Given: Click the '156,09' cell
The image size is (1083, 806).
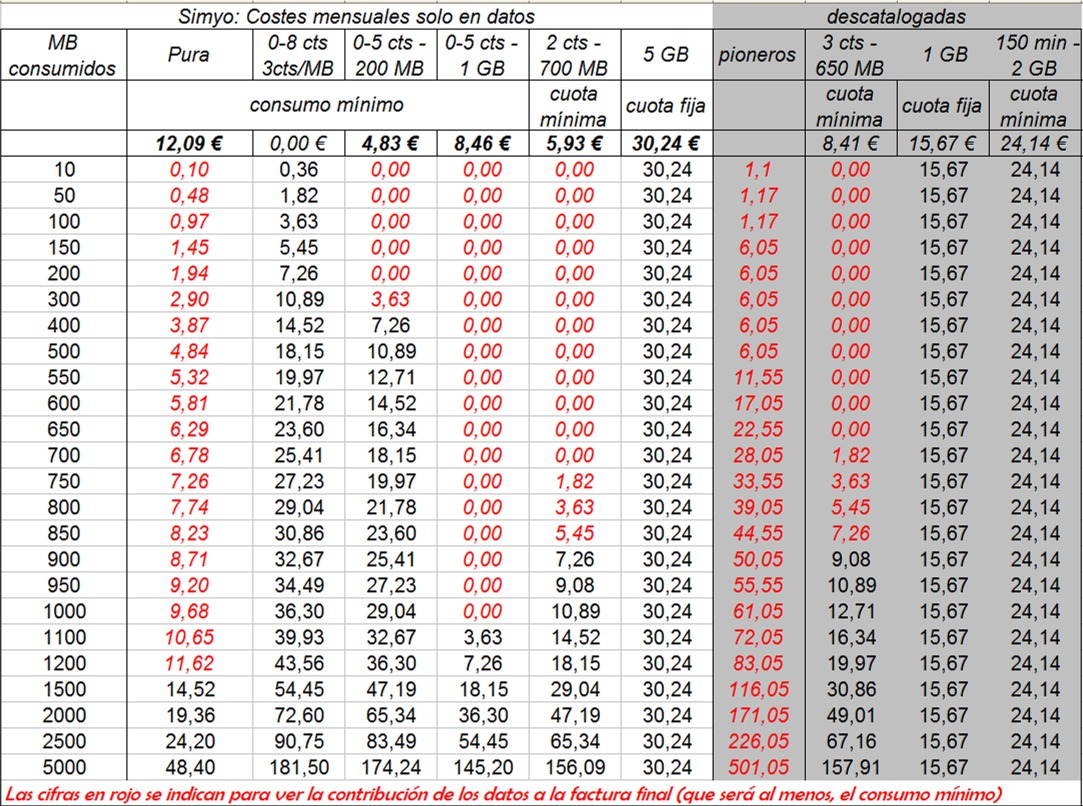Looking at the screenshot, I should [x=575, y=767].
